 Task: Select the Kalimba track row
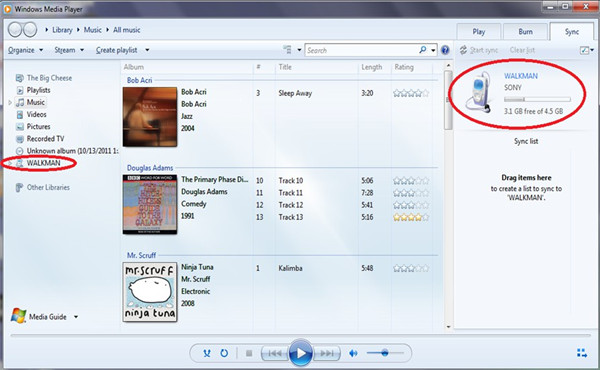pos(342,268)
